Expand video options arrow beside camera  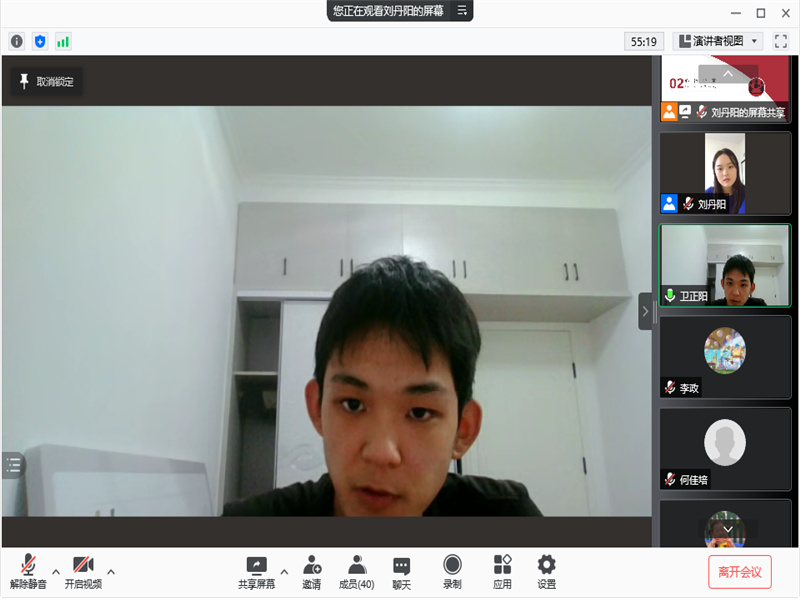[111, 572]
